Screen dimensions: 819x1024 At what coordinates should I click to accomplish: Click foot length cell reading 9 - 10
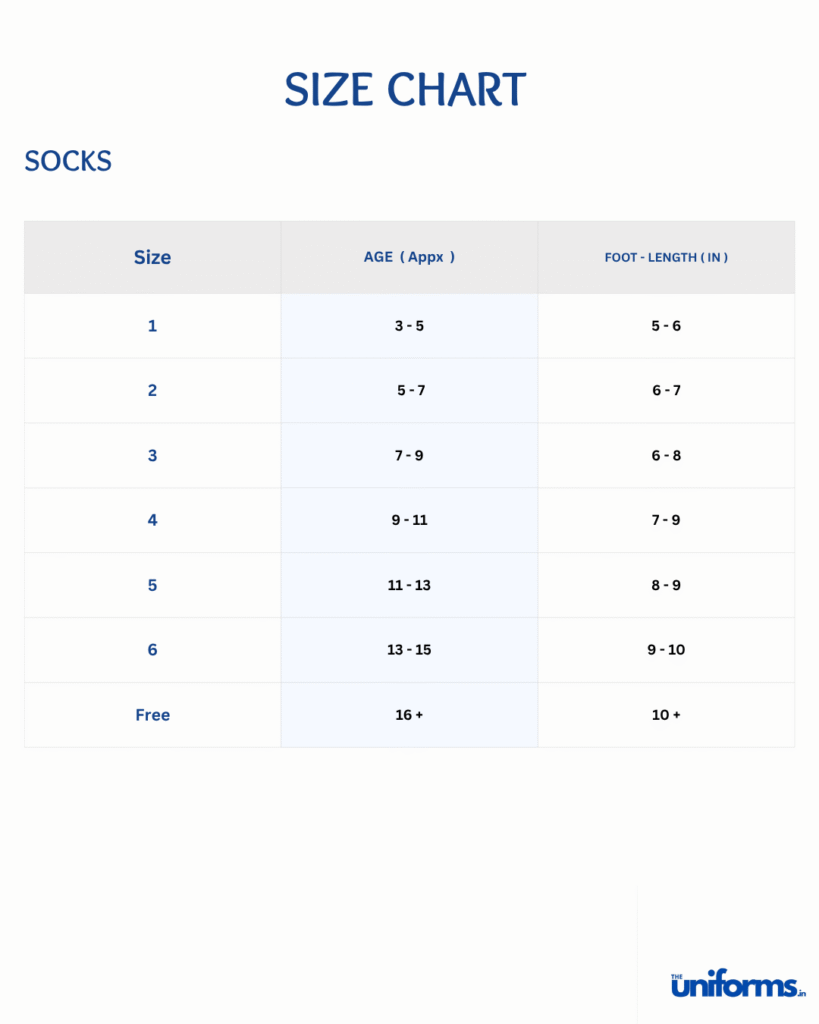(x=666, y=650)
